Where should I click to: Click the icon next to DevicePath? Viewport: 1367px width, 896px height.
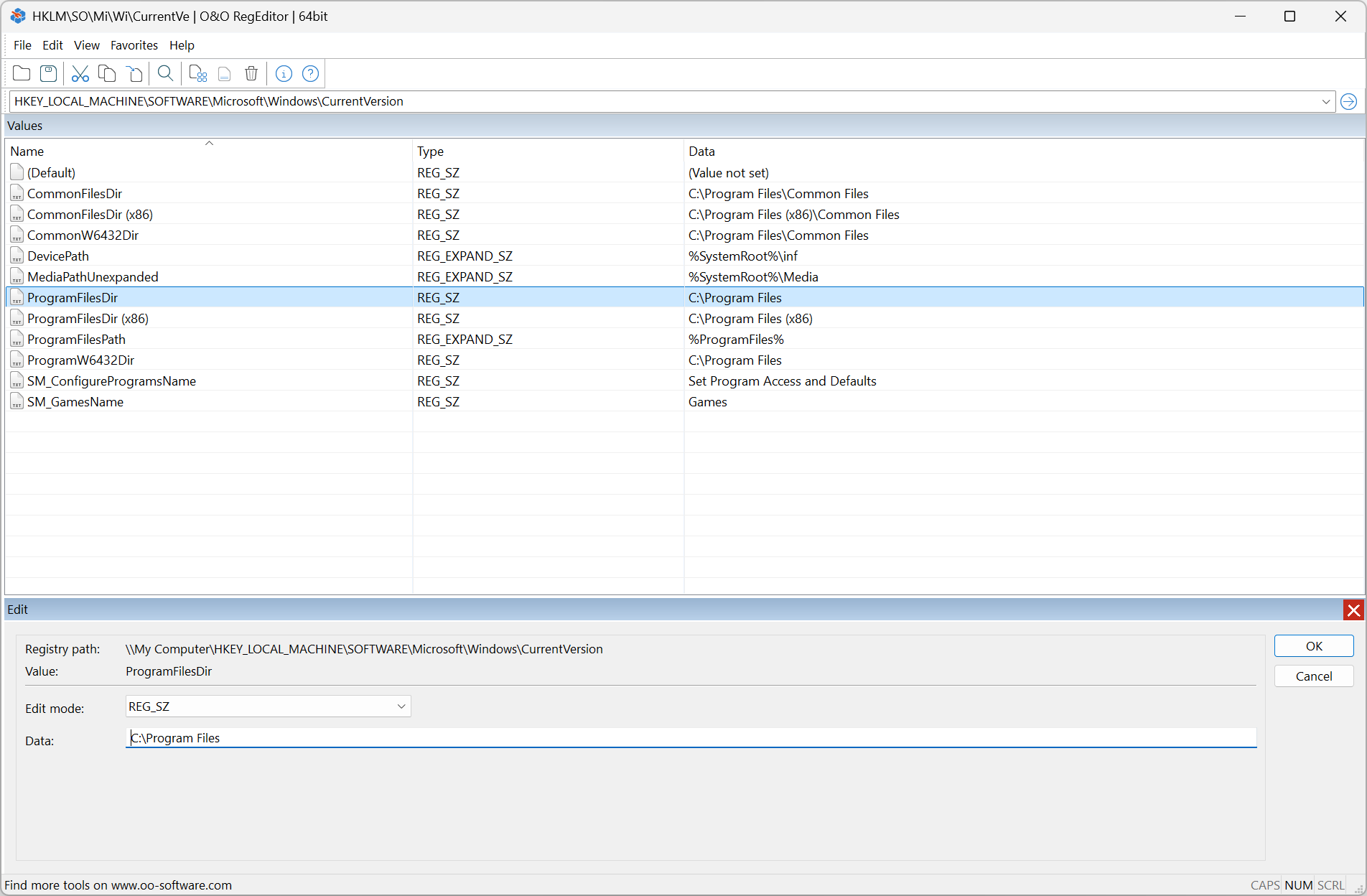click(x=17, y=256)
